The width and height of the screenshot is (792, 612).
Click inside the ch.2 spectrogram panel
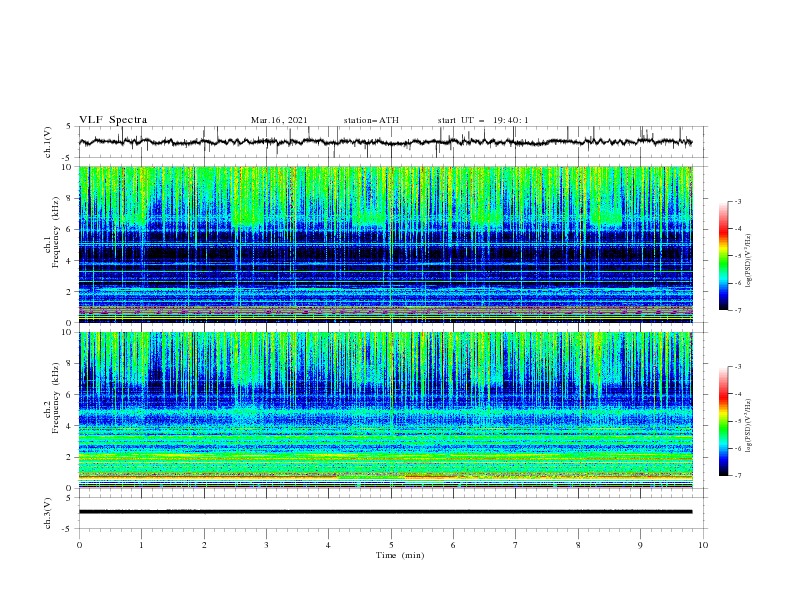385,410
